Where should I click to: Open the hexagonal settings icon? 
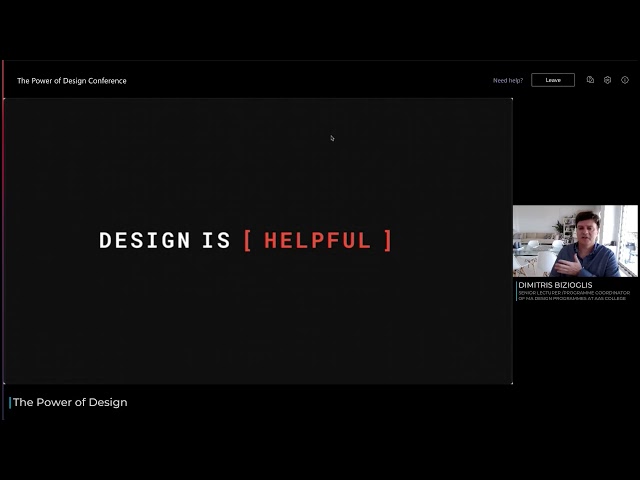(x=607, y=80)
